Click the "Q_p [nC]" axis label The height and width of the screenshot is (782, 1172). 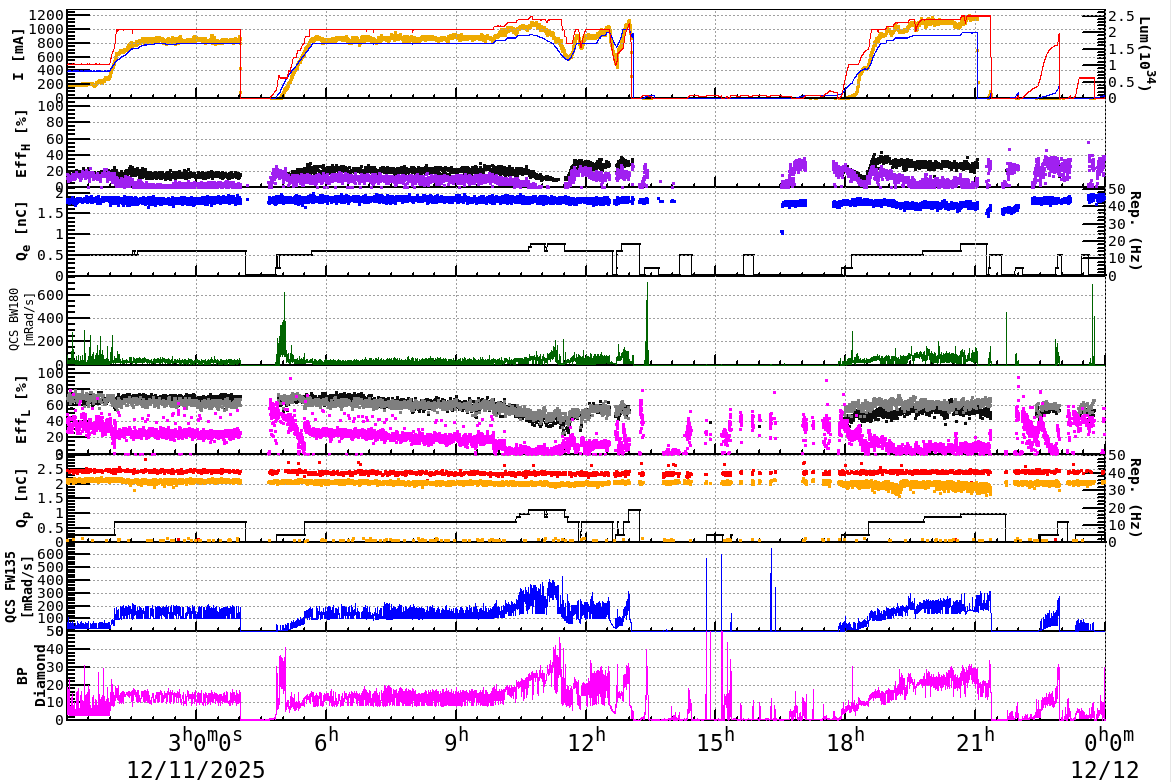22,499
